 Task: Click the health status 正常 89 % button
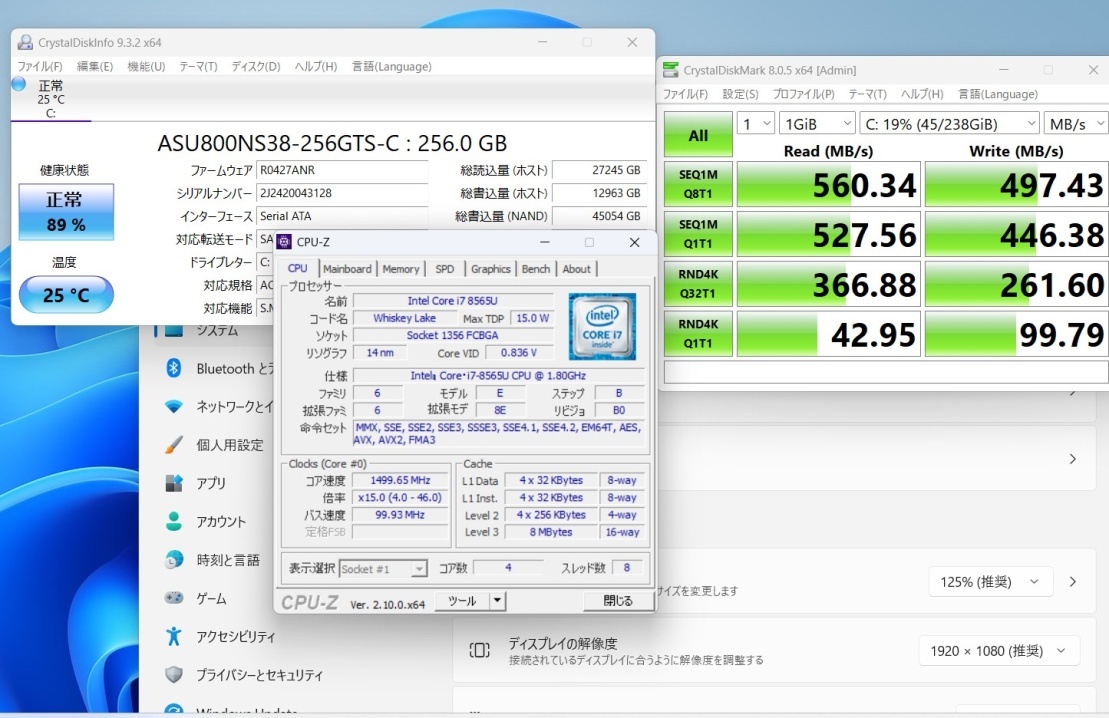(66, 212)
